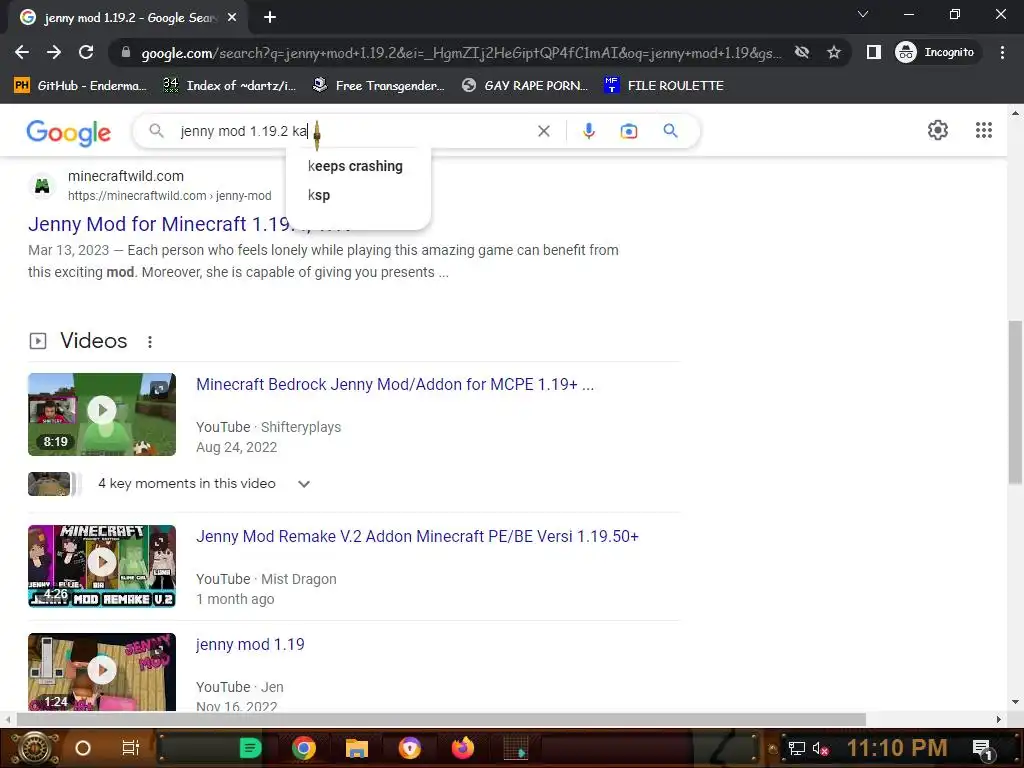Switch to Chrome on the taskbar

tap(304, 748)
